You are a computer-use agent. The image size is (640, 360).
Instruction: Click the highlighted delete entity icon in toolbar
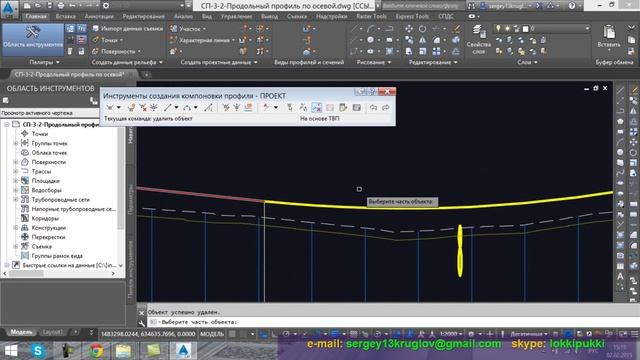pos(317,107)
